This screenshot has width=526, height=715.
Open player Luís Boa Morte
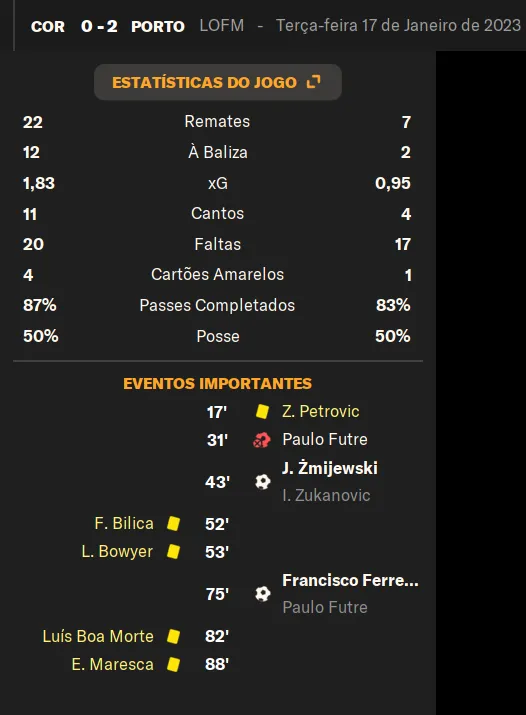98,636
